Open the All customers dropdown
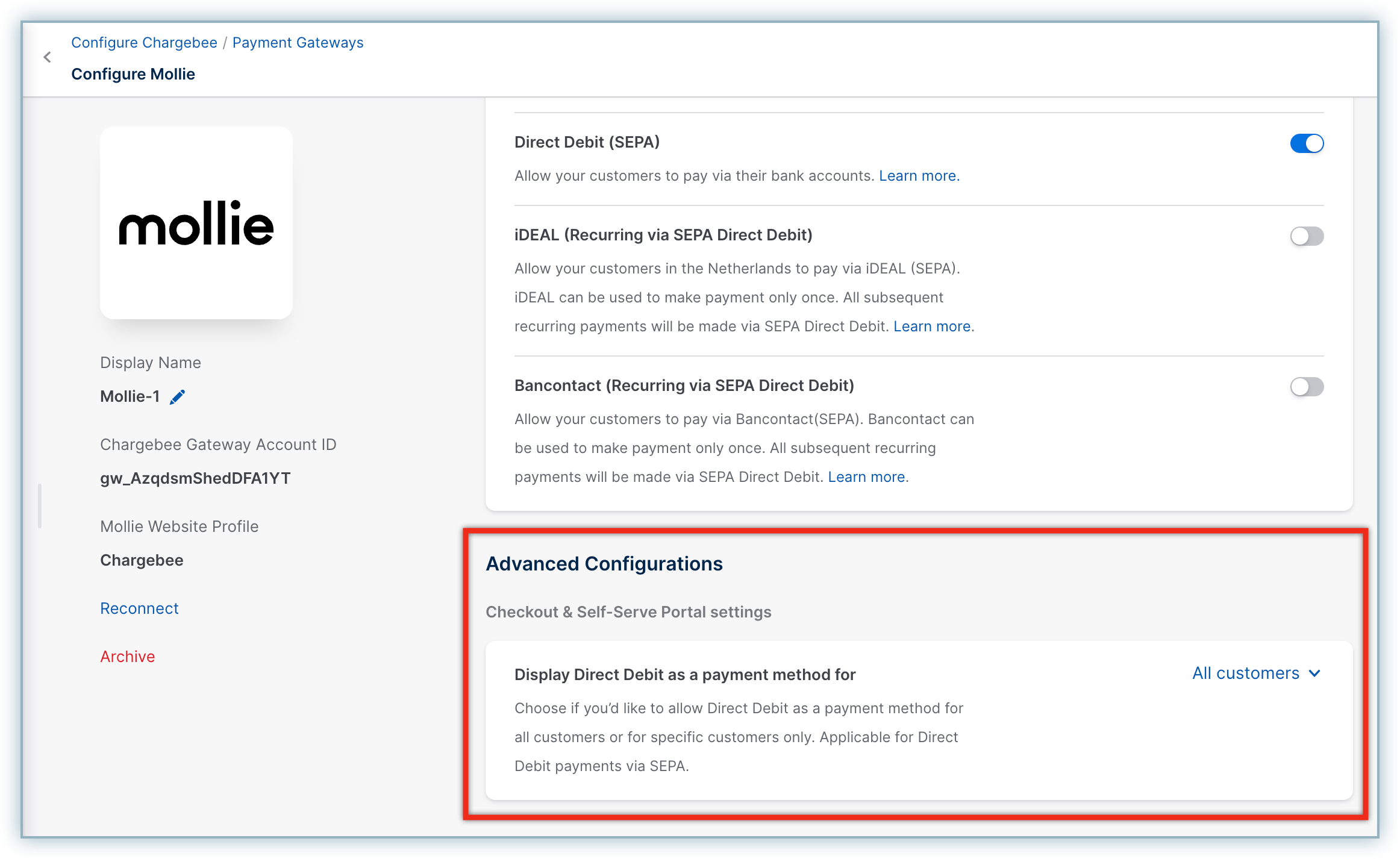 coord(1246,673)
